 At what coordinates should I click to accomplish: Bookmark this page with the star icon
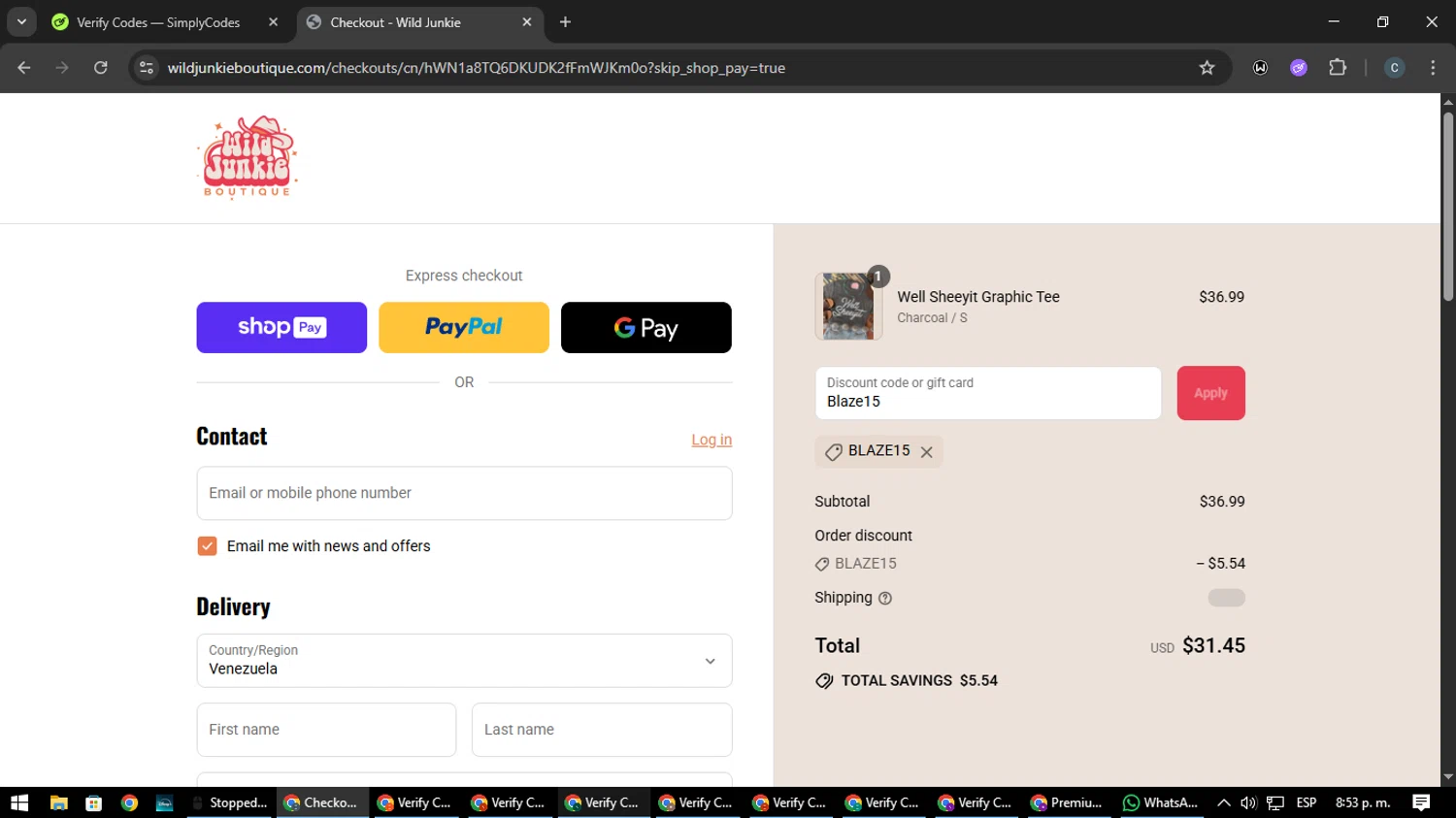(1207, 68)
